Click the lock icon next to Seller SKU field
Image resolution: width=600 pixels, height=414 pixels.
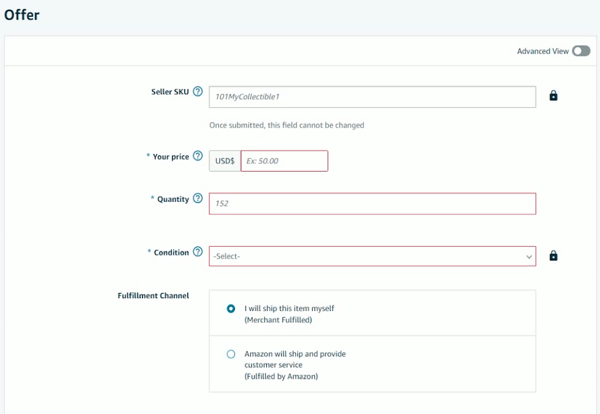(x=553, y=96)
